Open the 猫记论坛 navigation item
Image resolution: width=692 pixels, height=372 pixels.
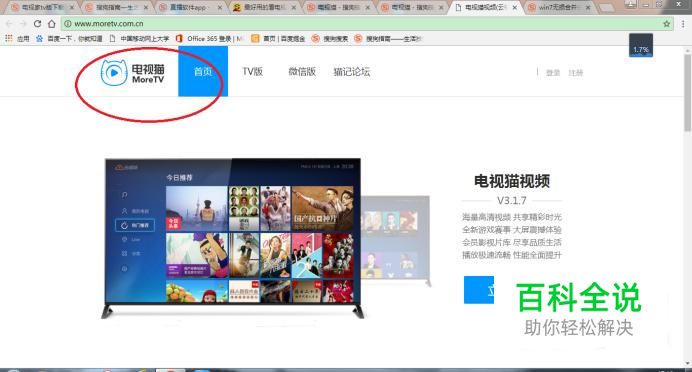coord(352,71)
